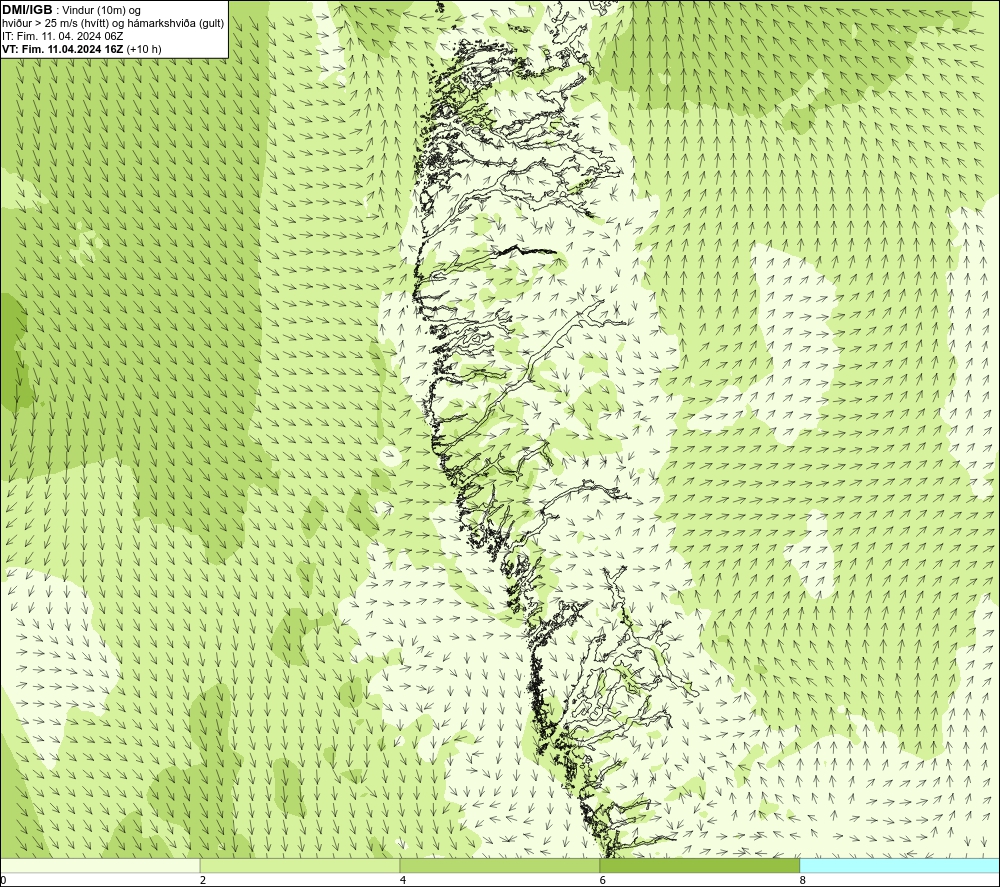The width and height of the screenshot is (1000, 887).
Task: Click the IT: Fim. 11. 04. 2024 06Z line
Action: 62,36
